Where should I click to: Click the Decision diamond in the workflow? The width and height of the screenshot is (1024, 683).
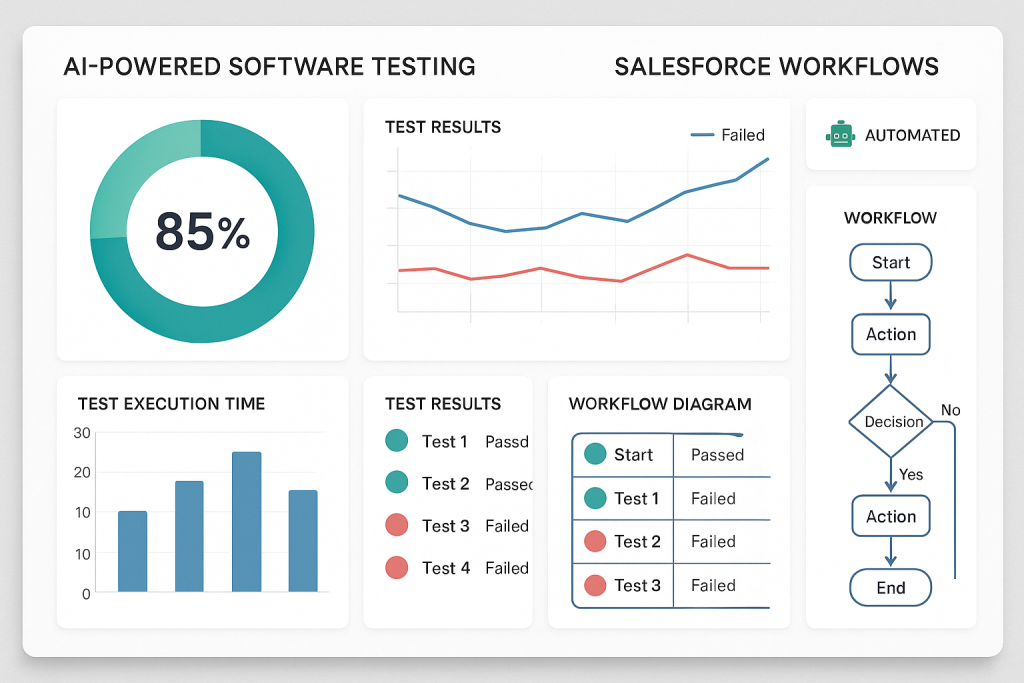891,421
